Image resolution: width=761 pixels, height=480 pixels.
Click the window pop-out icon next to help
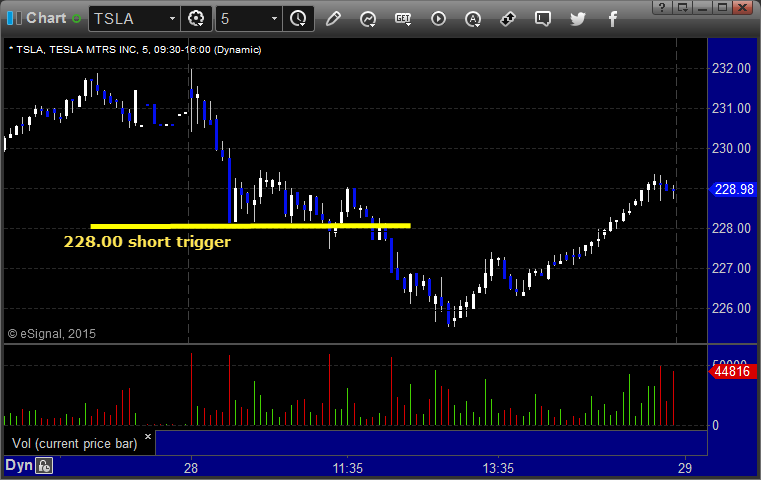click(x=683, y=7)
